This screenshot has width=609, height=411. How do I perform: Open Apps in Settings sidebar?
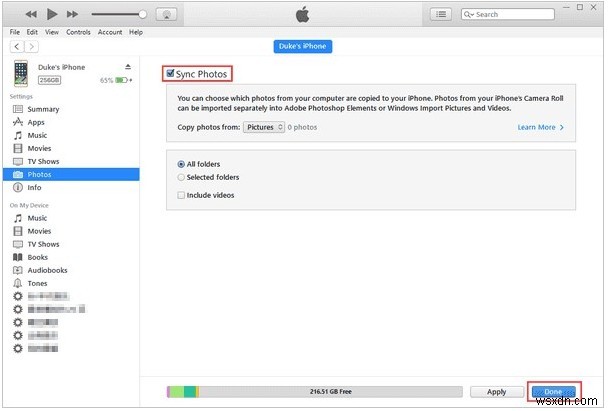pos(71,122)
